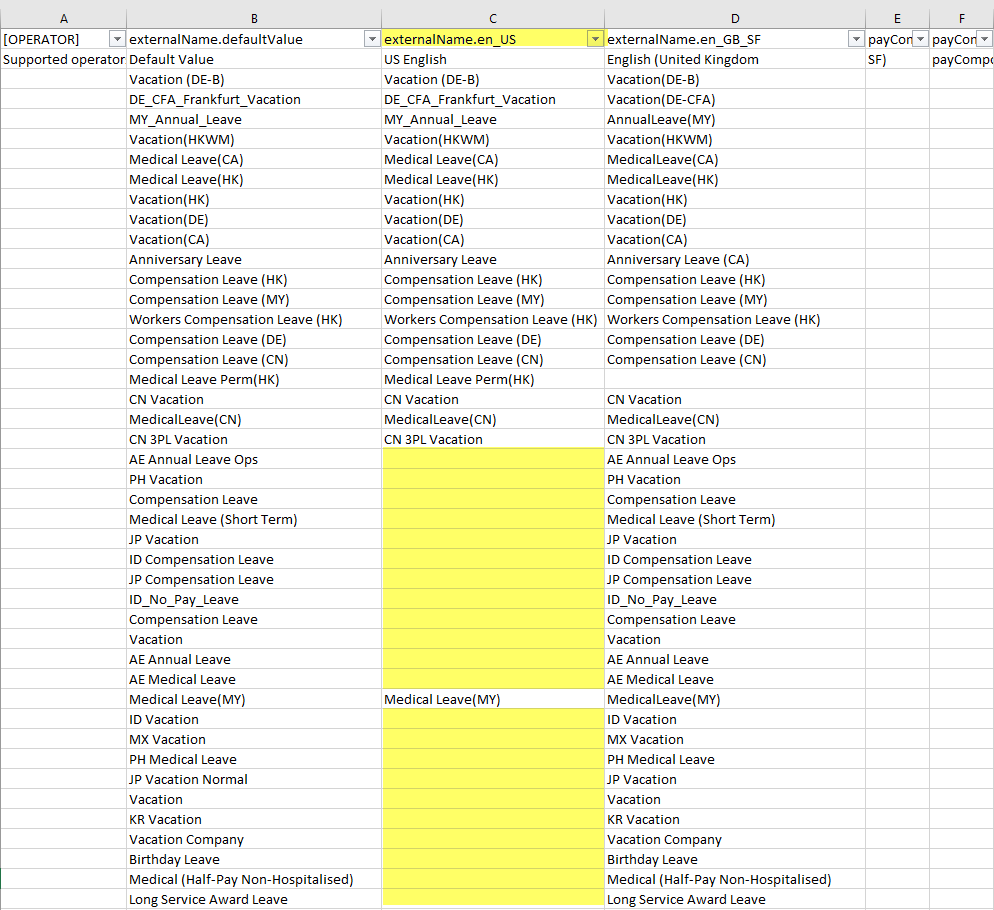Select 'Compensation Leave (DE)' in column C
The width and height of the screenshot is (994, 910).
tap(493, 339)
